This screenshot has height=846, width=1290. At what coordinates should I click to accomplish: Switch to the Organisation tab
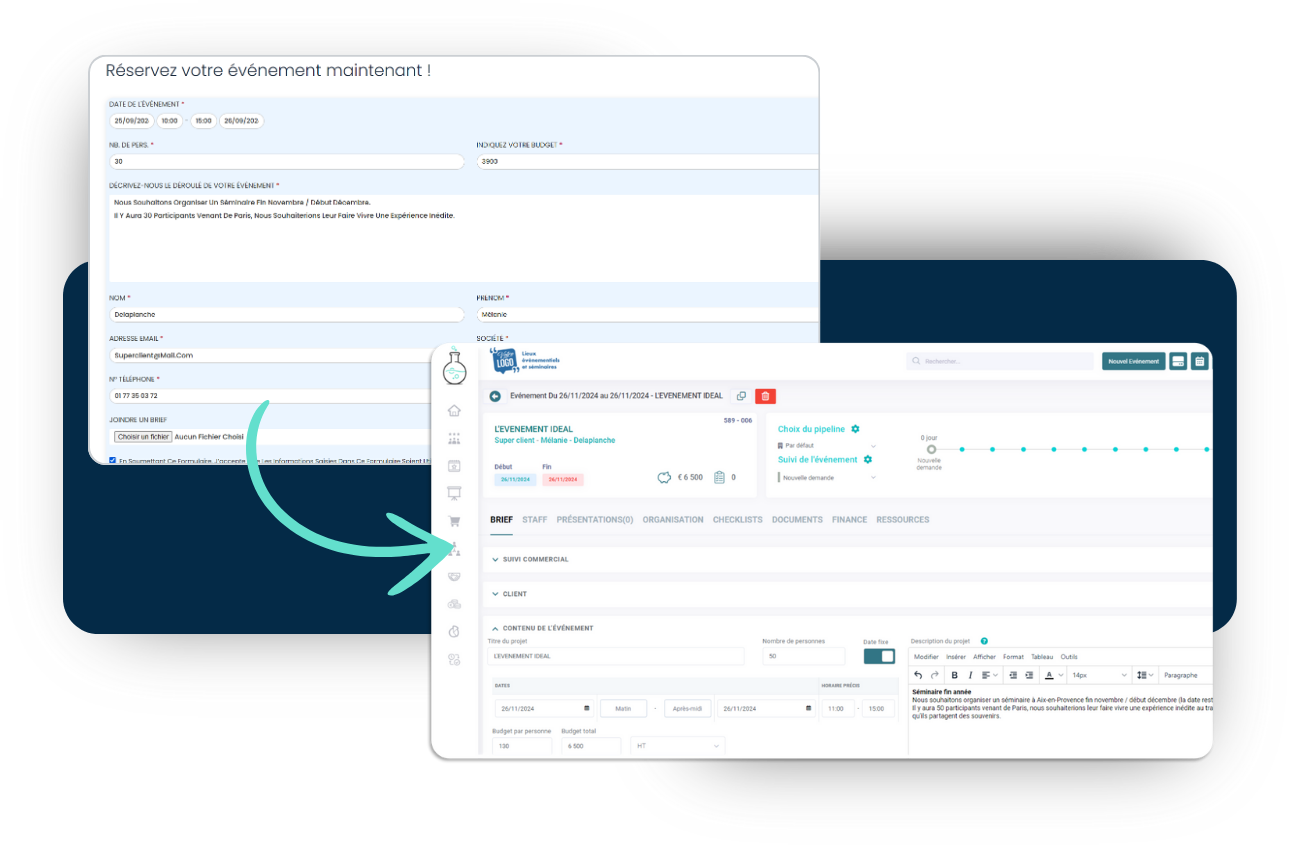[673, 520]
